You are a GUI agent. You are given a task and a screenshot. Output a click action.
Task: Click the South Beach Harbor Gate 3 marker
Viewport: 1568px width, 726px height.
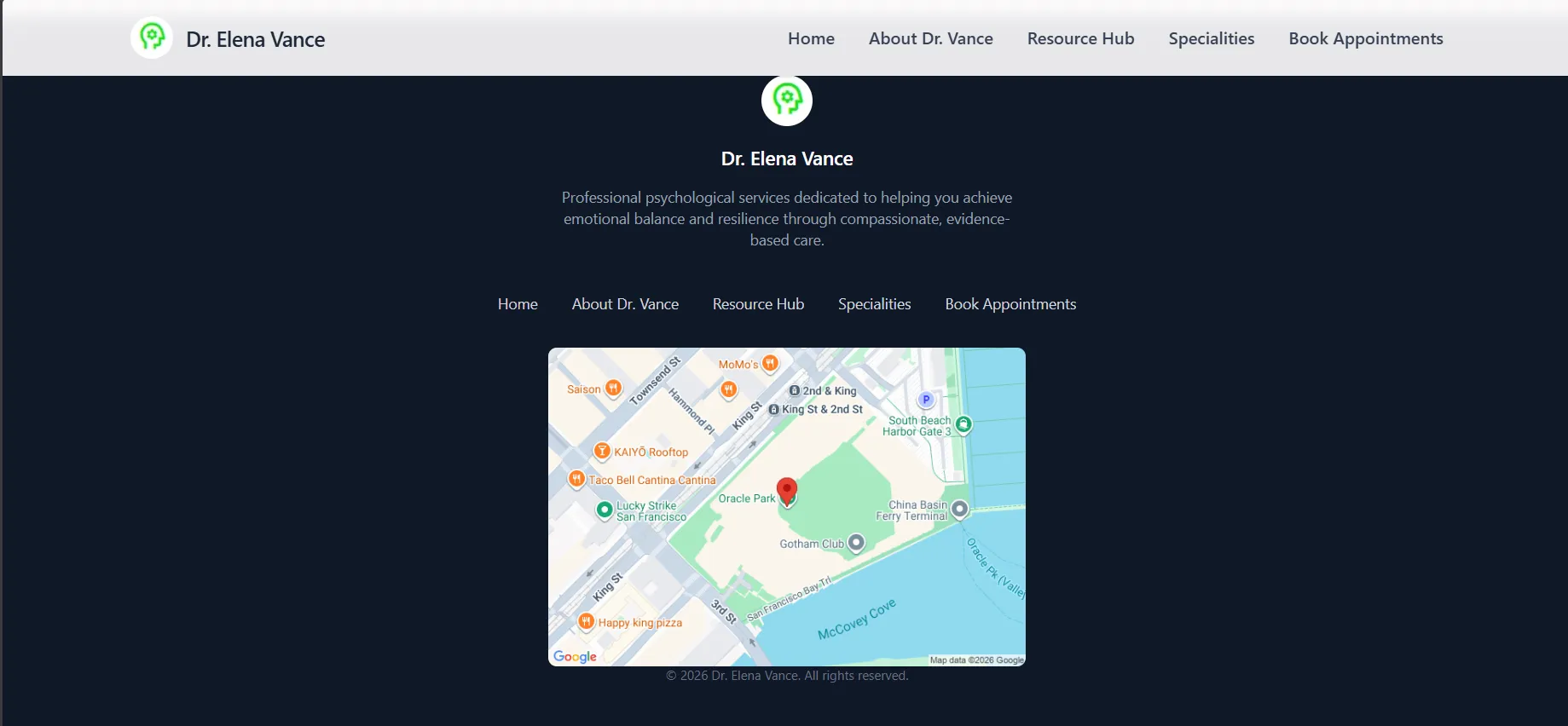(x=963, y=424)
